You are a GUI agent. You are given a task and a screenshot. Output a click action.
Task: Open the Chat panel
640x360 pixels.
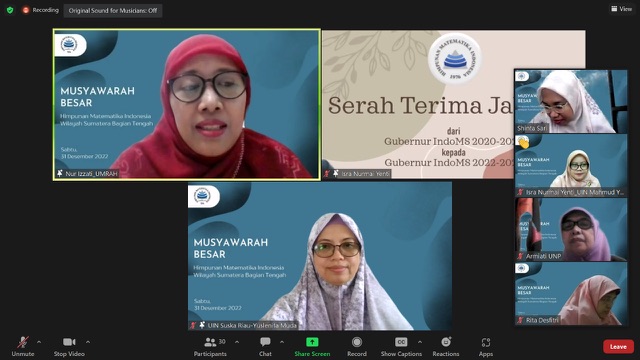[x=265, y=346]
